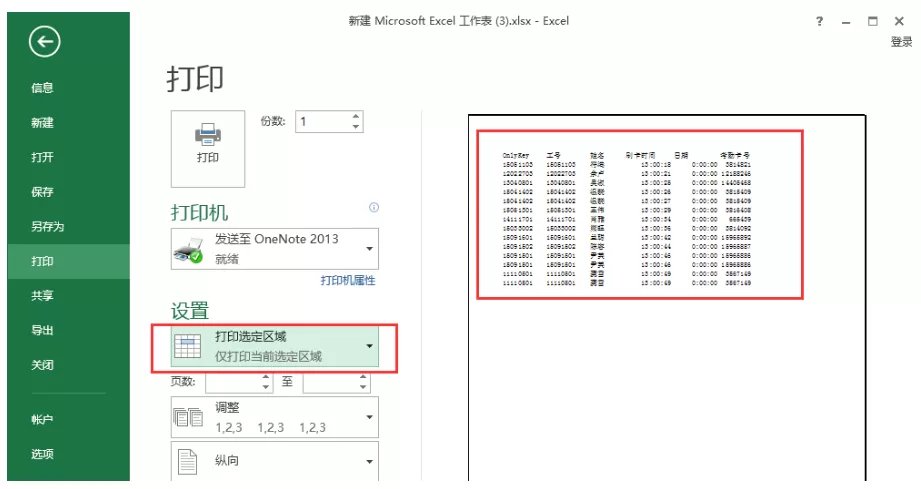Open 共享 in the sidebar
The width and height of the screenshot is (921, 489).
point(42,296)
